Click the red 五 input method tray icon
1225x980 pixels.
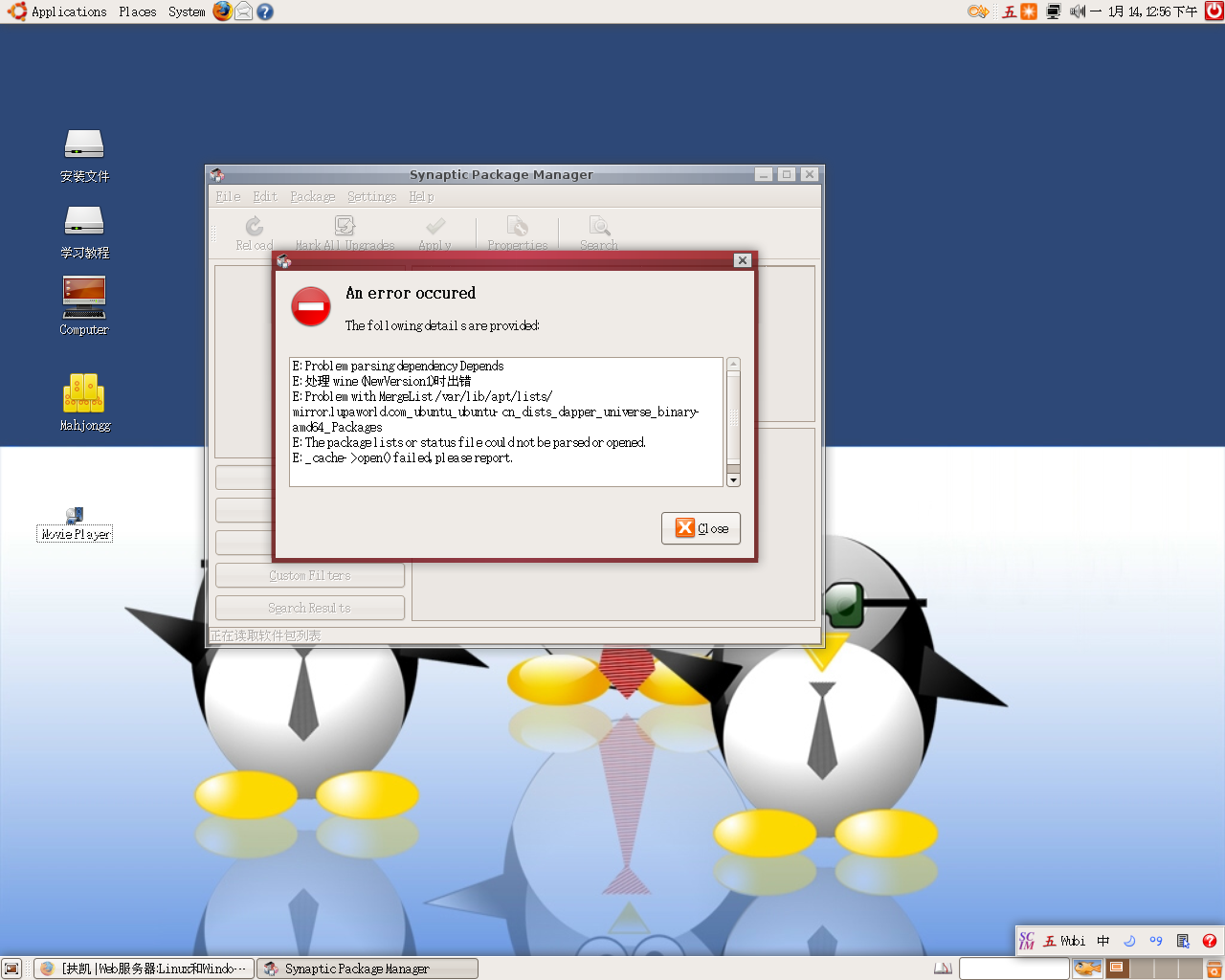1010,11
